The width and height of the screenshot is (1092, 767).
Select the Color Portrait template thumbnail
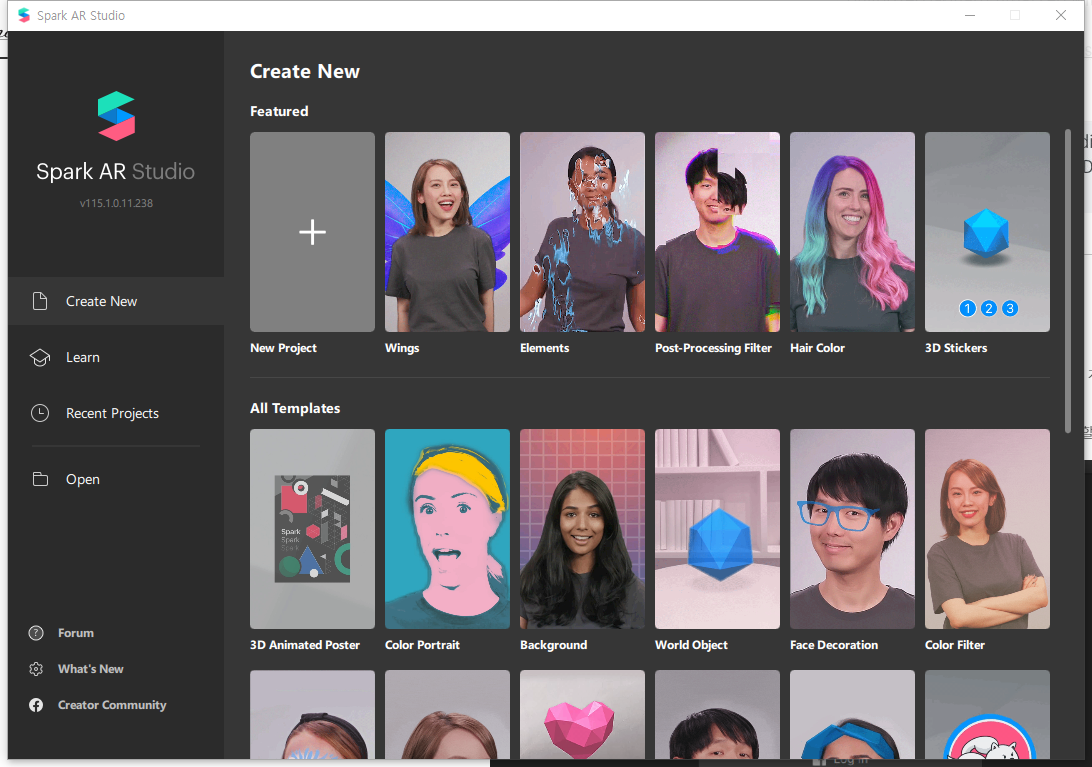pos(447,529)
